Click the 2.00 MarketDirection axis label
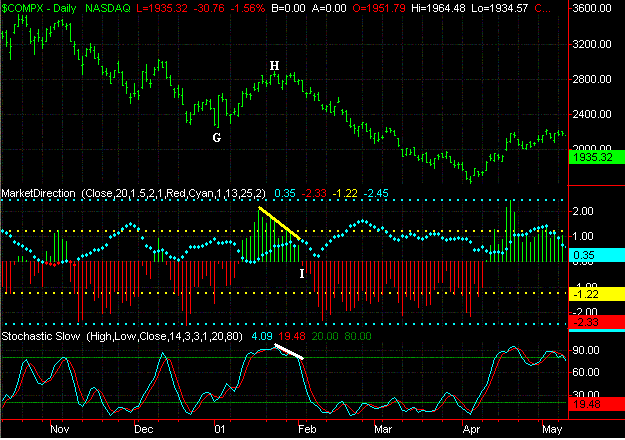The height and width of the screenshot is (440, 625). (x=582, y=211)
